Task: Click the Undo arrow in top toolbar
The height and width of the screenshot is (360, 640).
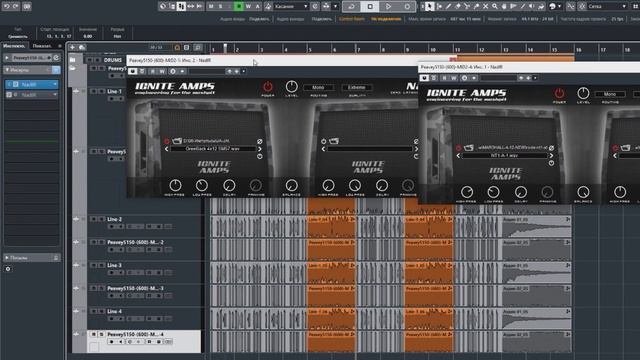Action: (7, 6)
